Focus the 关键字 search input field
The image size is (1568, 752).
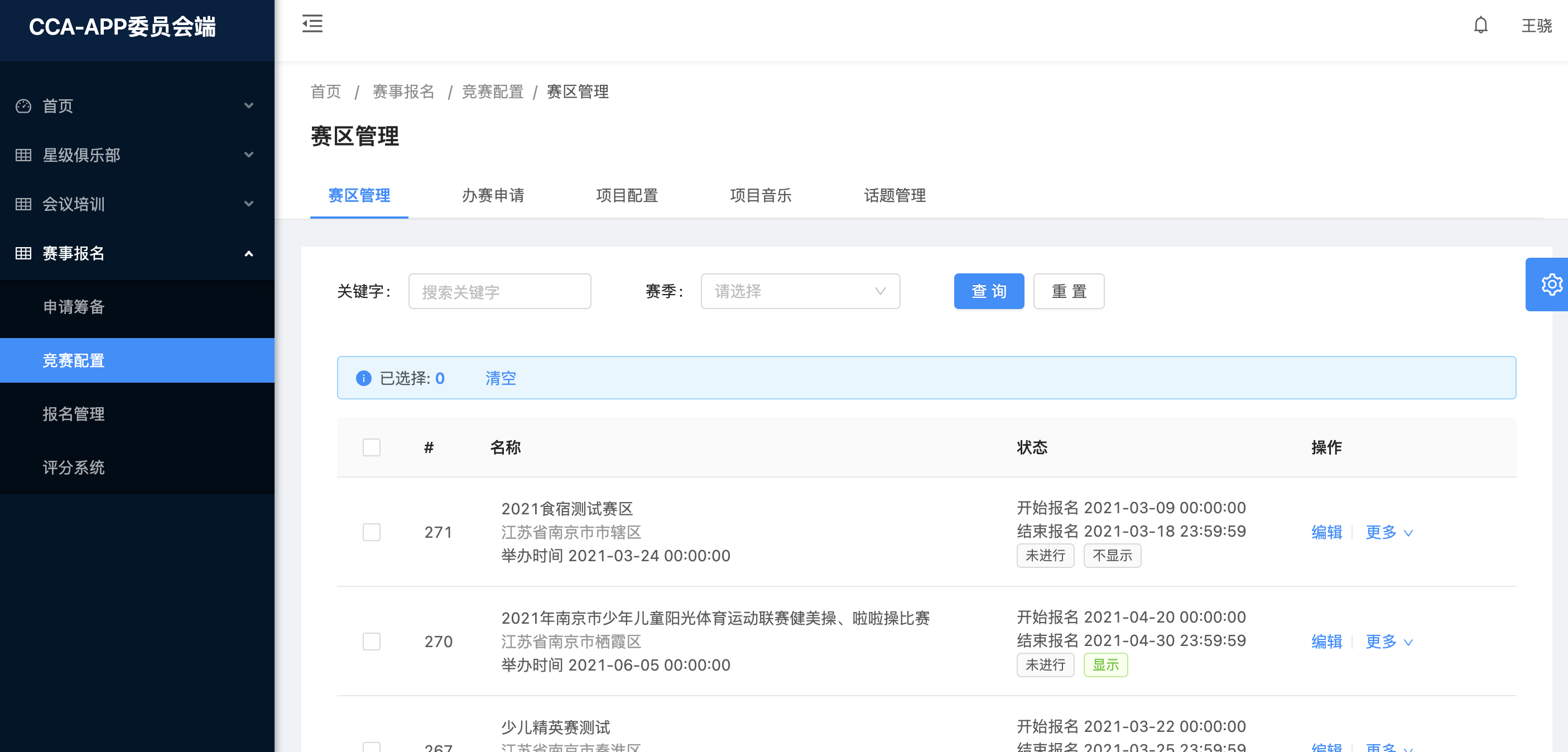tap(499, 291)
